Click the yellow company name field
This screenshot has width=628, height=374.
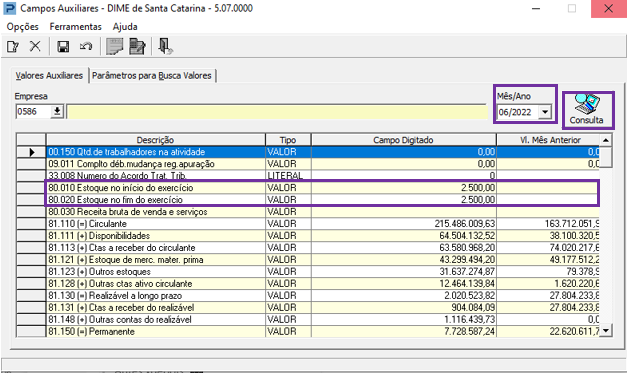(x=277, y=112)
